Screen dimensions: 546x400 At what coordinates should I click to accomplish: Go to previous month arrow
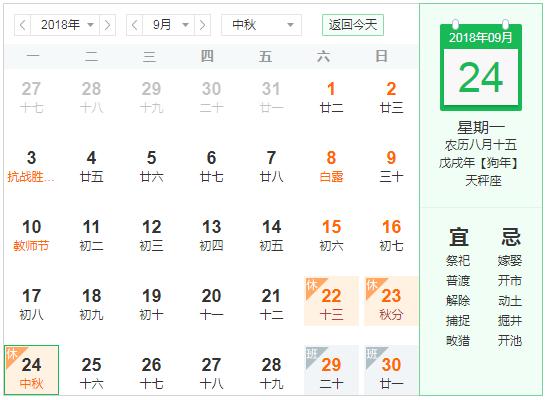(x=134, y=25)
